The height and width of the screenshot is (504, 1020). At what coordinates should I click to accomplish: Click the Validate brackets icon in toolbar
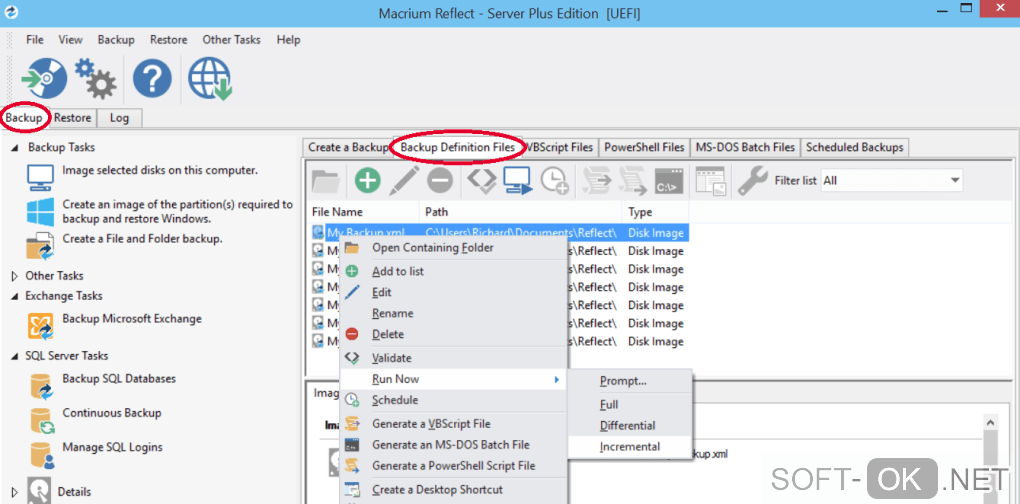tap(481, 180)
